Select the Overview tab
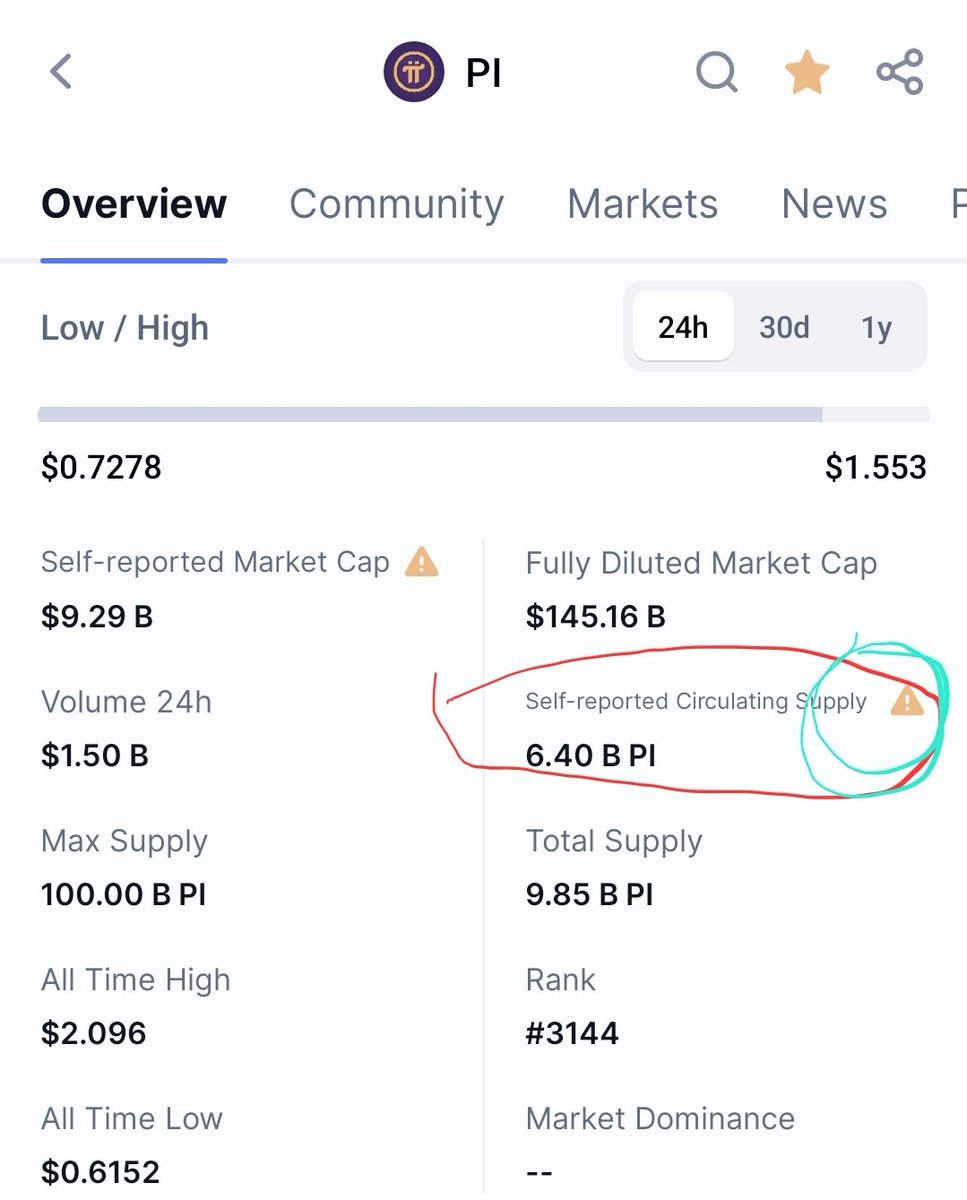Screen dimensions: 967x1200 click(134, 204)
